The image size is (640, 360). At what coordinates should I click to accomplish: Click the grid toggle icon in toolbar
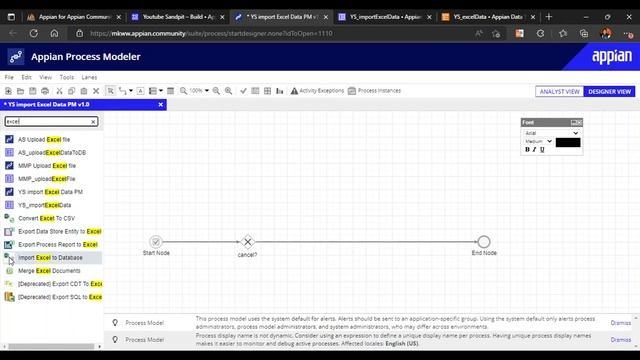coord(267,91)
